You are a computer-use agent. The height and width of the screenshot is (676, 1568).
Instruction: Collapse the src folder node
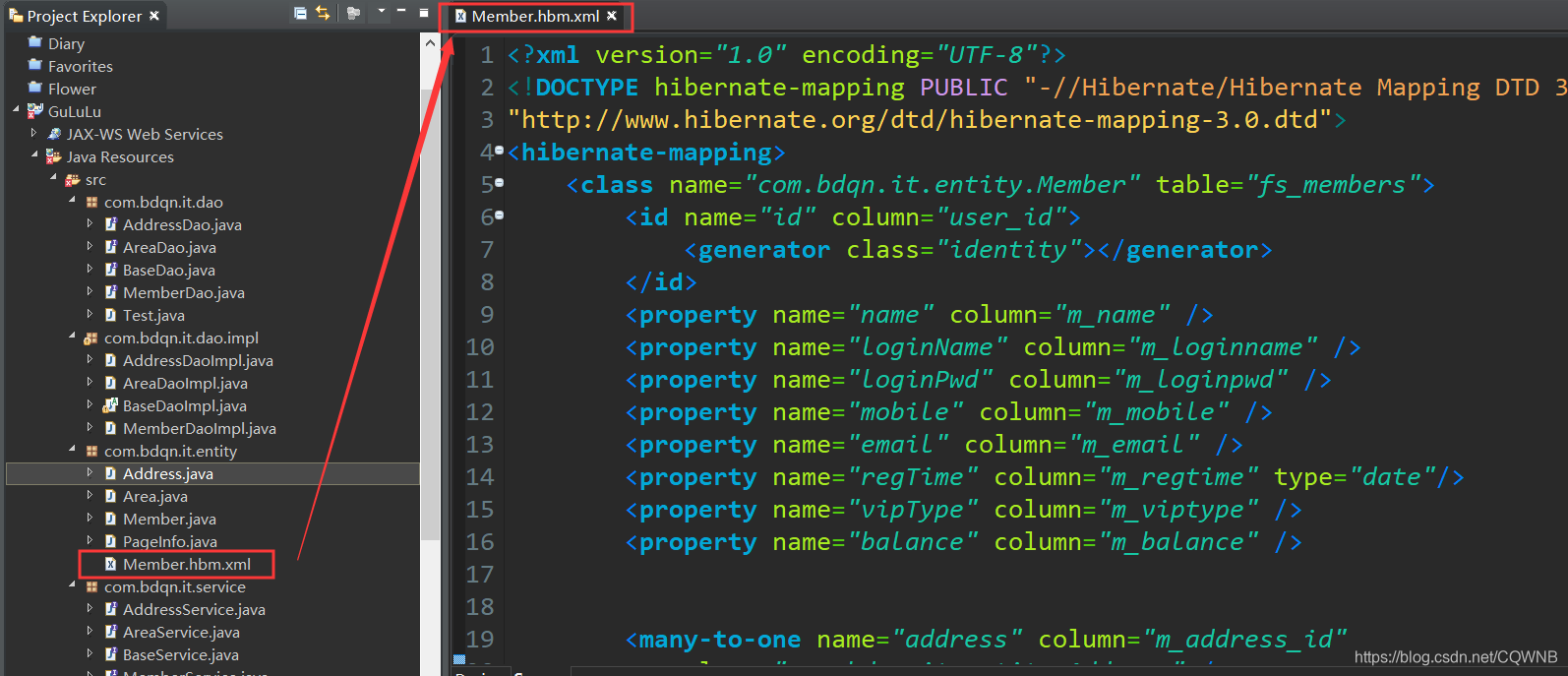pos(53,178)
